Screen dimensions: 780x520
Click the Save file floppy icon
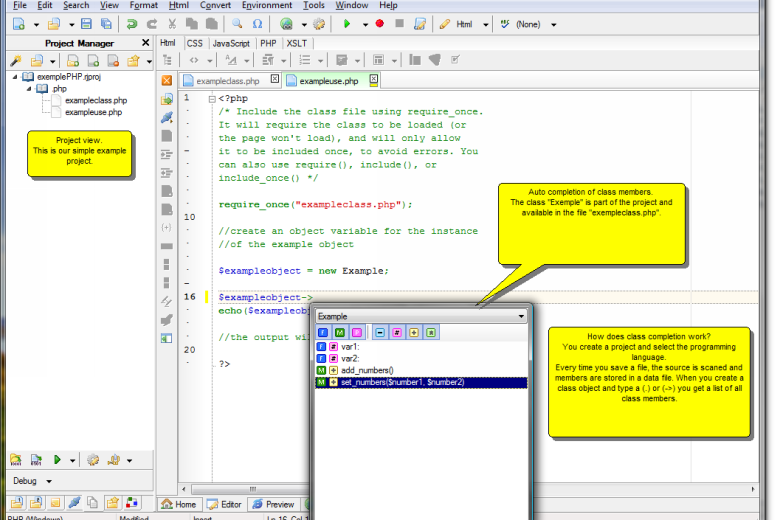86,24
